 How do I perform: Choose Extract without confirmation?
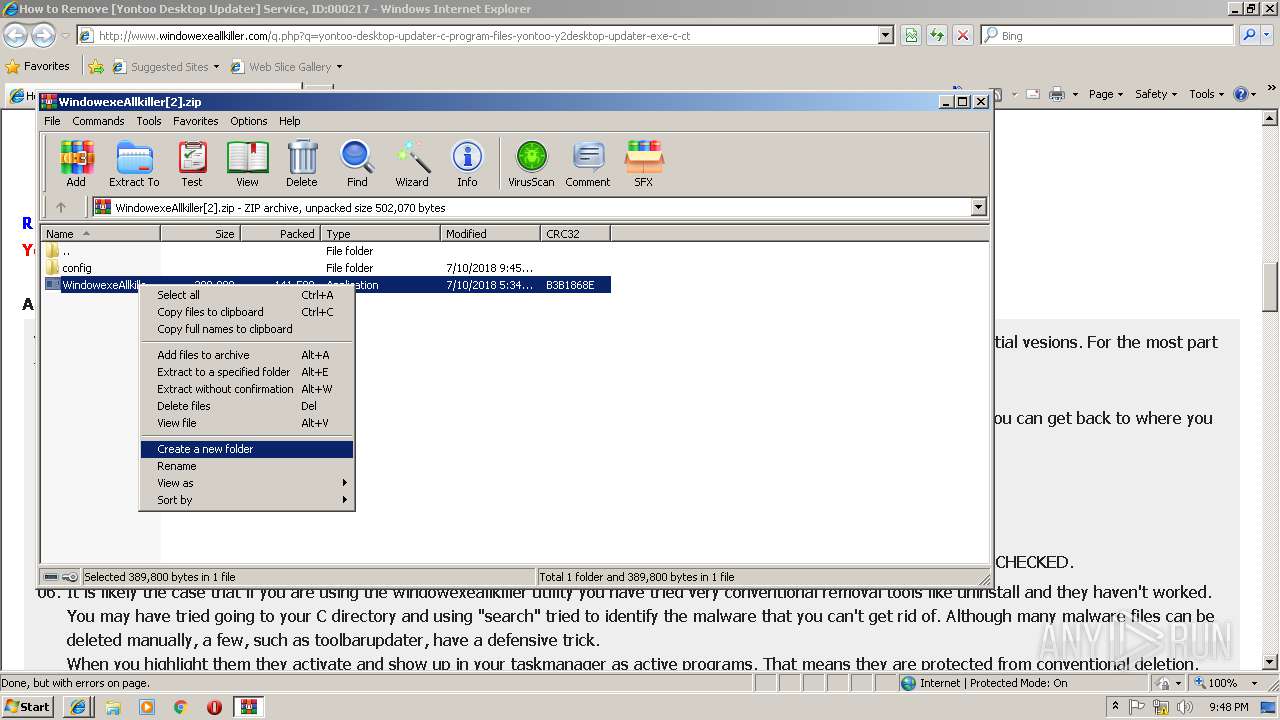247,389
